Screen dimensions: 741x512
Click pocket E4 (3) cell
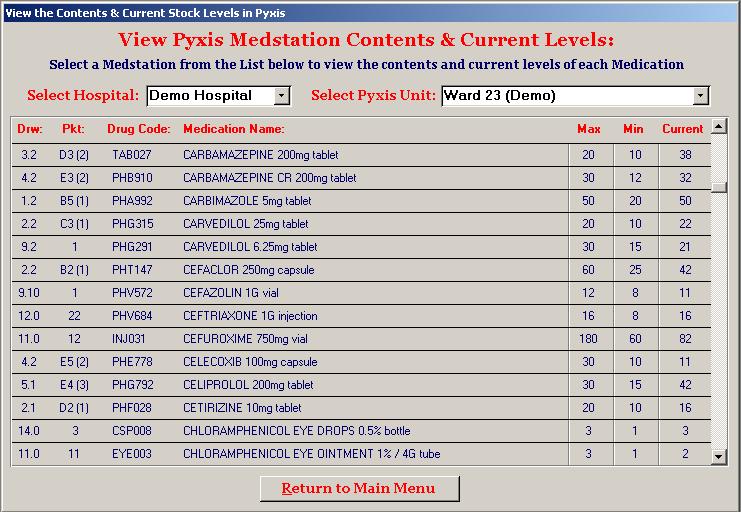(74, 385)
